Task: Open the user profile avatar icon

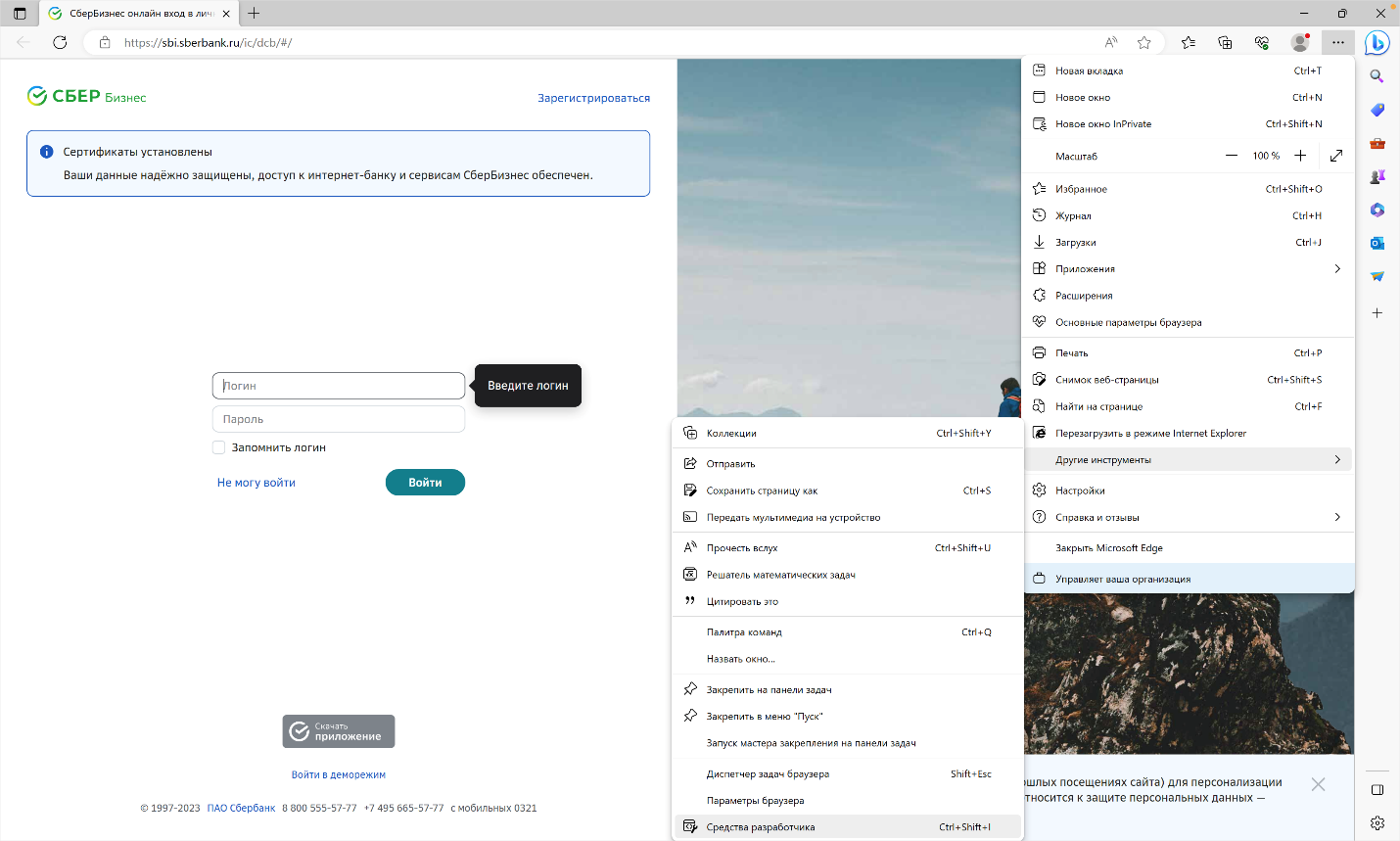Action: [x=1300, y=42]
